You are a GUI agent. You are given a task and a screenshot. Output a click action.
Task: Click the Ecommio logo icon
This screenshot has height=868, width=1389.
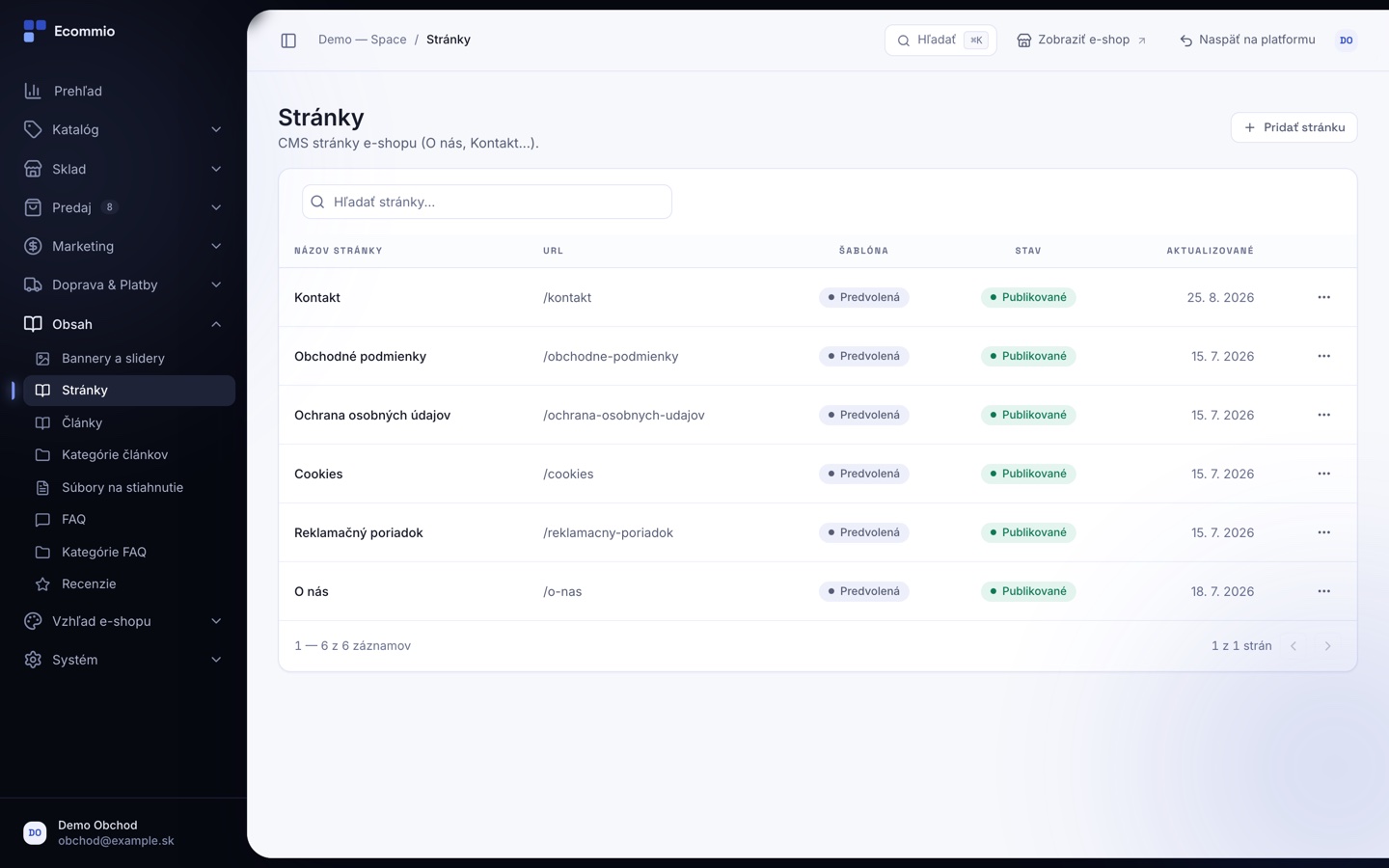pos(35,31)
